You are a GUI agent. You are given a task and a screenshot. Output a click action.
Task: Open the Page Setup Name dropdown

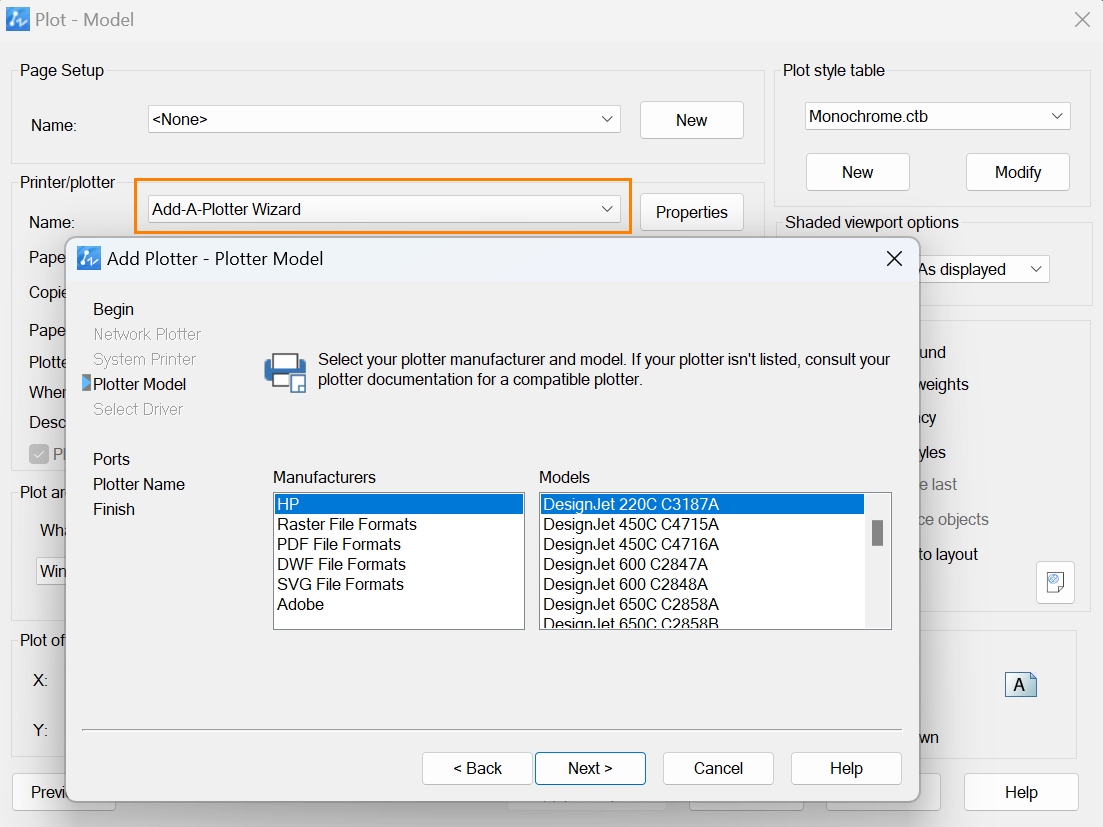coord(384,120)
